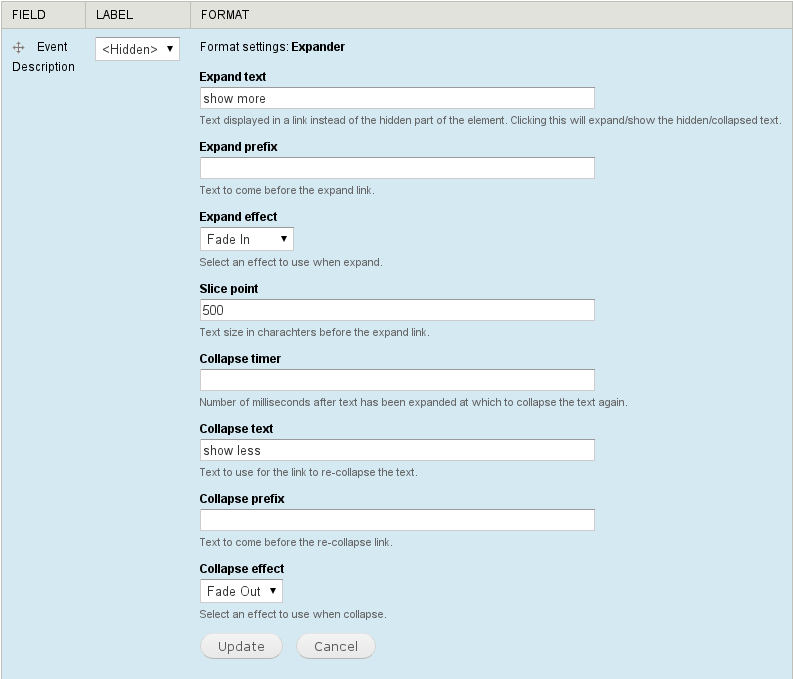Click the Collapse timer input field
Viewport: 793px width, 679px height.
pyautogui.click(x=397, y=380)
